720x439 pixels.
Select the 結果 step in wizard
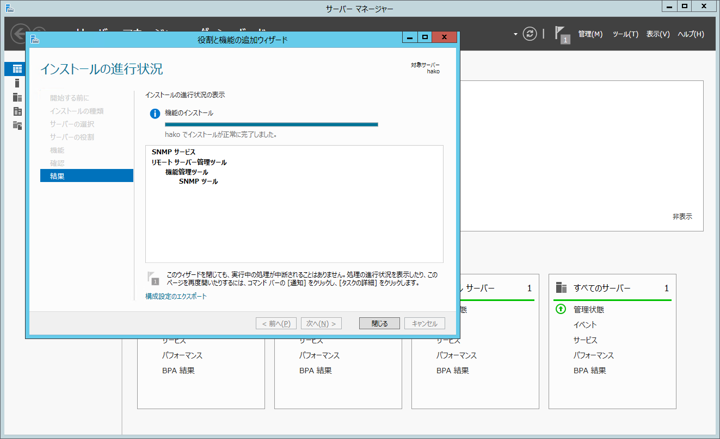point(86,176)
